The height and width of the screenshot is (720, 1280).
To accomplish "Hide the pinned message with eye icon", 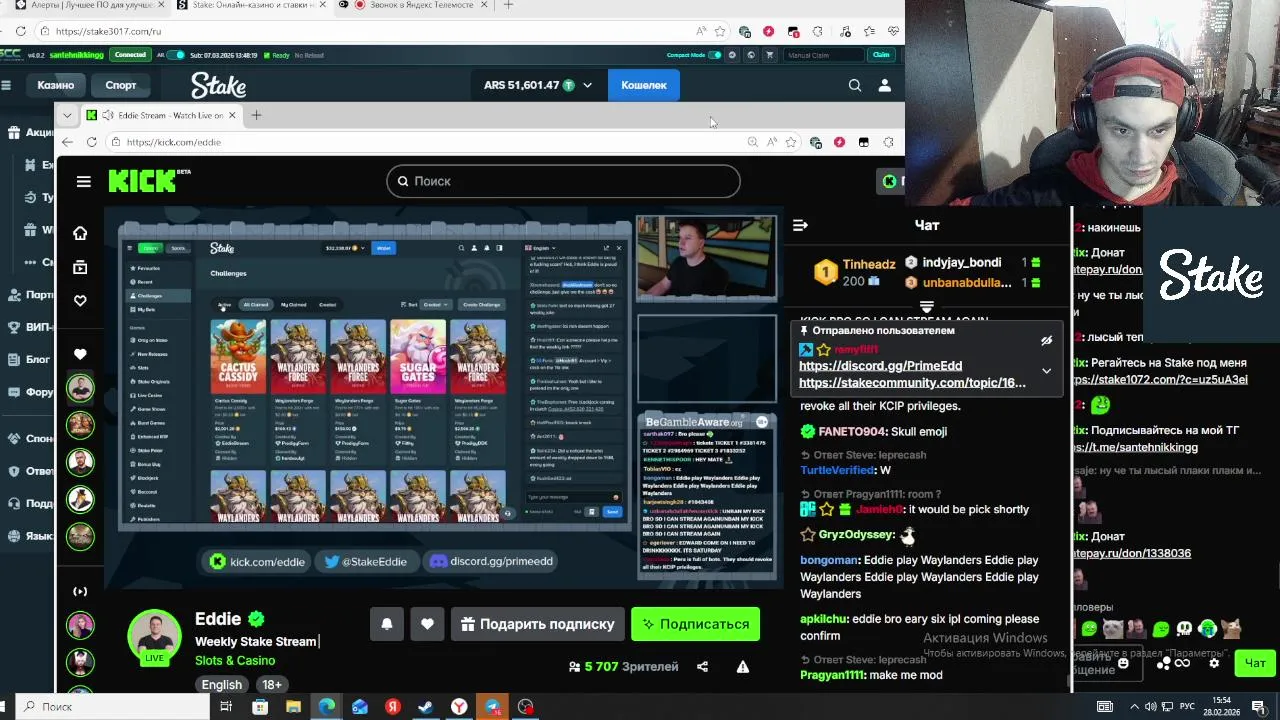I will tap(1046, 341).
